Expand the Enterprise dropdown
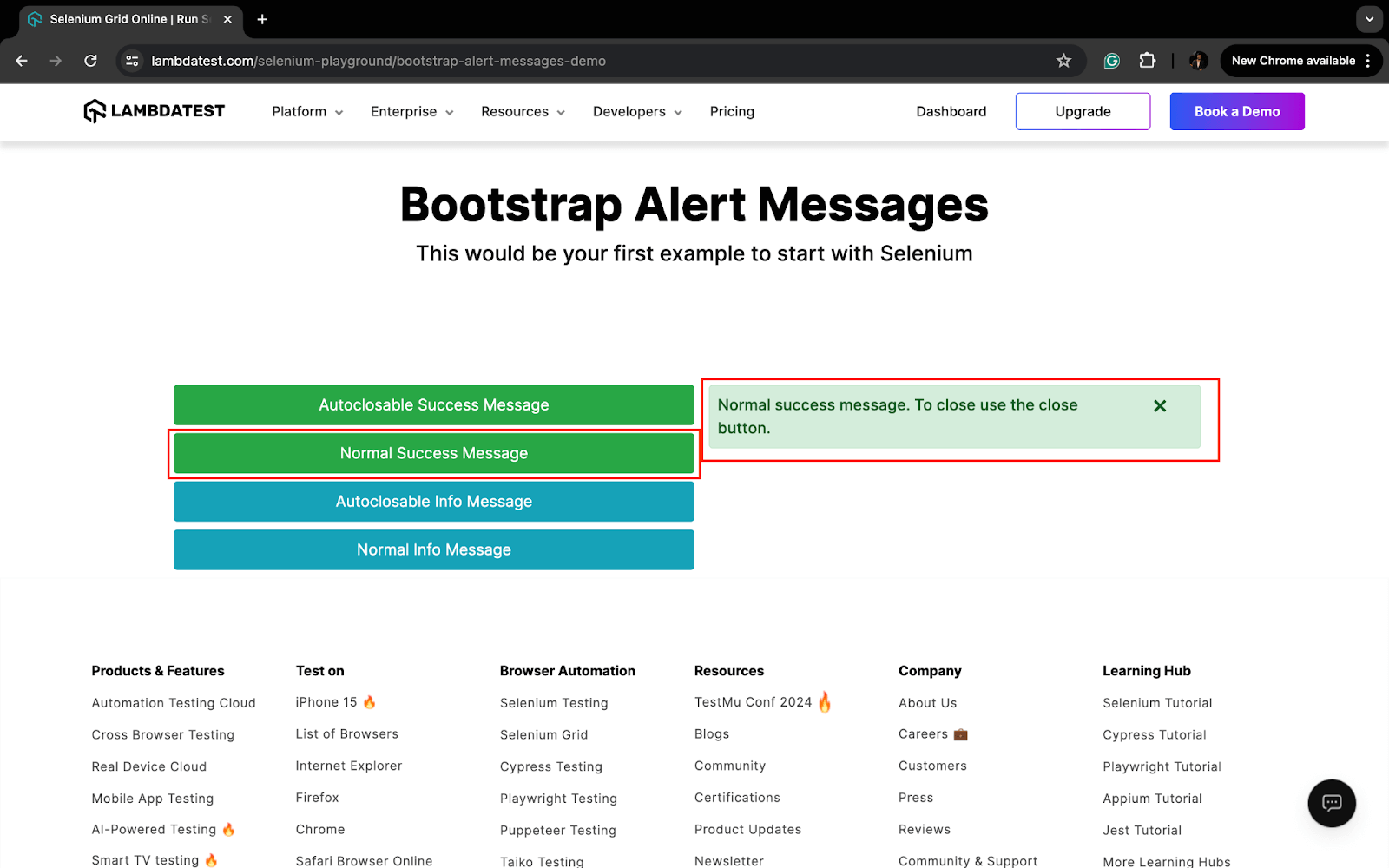Viewport: 1389px width, 868px height. tap(411, 111)
